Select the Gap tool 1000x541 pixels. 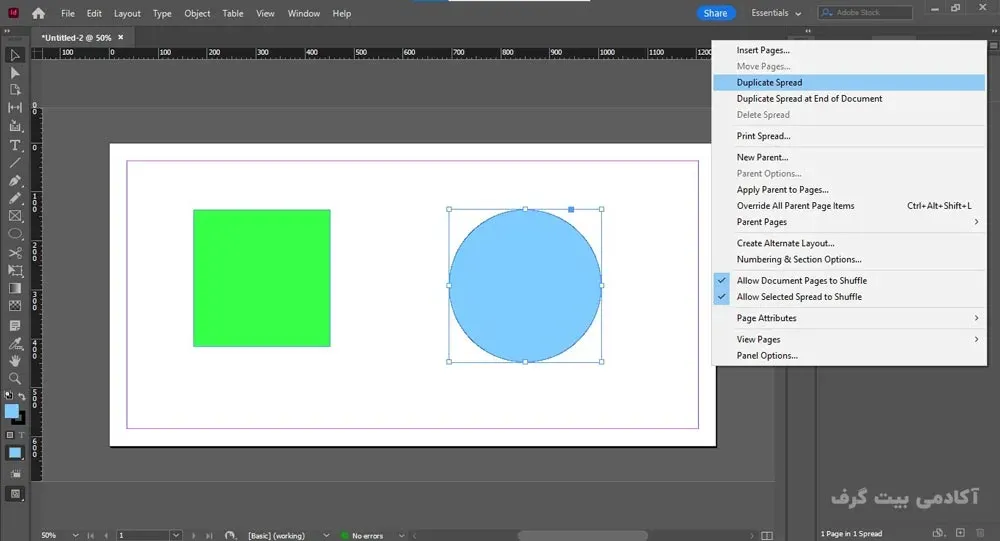click(15, 108)
